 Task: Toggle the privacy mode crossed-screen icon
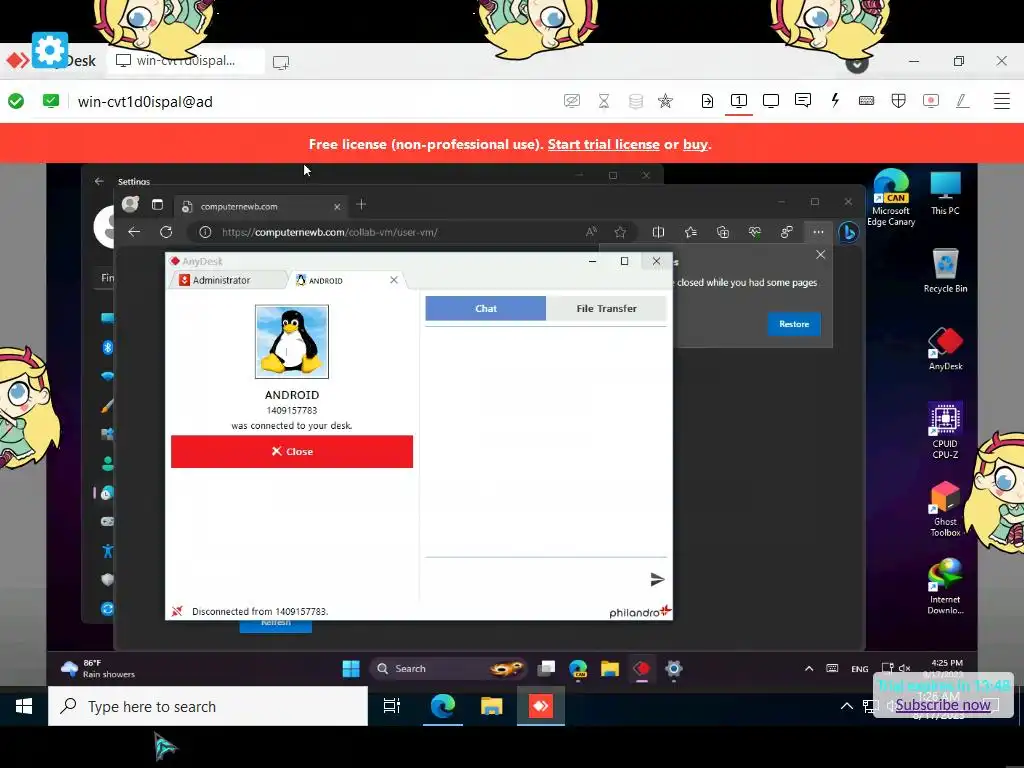[571, 101]
